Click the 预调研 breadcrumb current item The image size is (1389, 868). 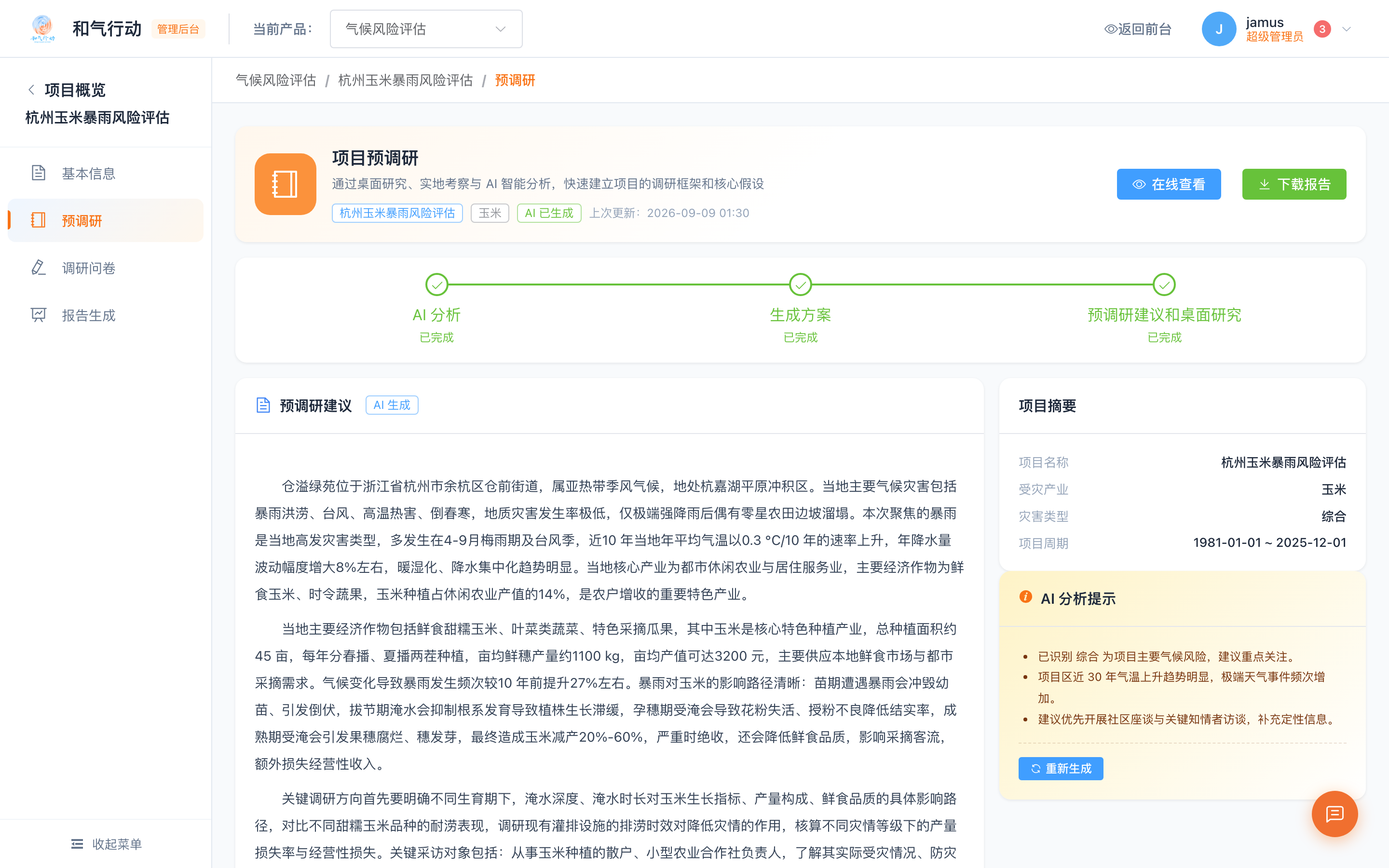[x=515, y=81]
